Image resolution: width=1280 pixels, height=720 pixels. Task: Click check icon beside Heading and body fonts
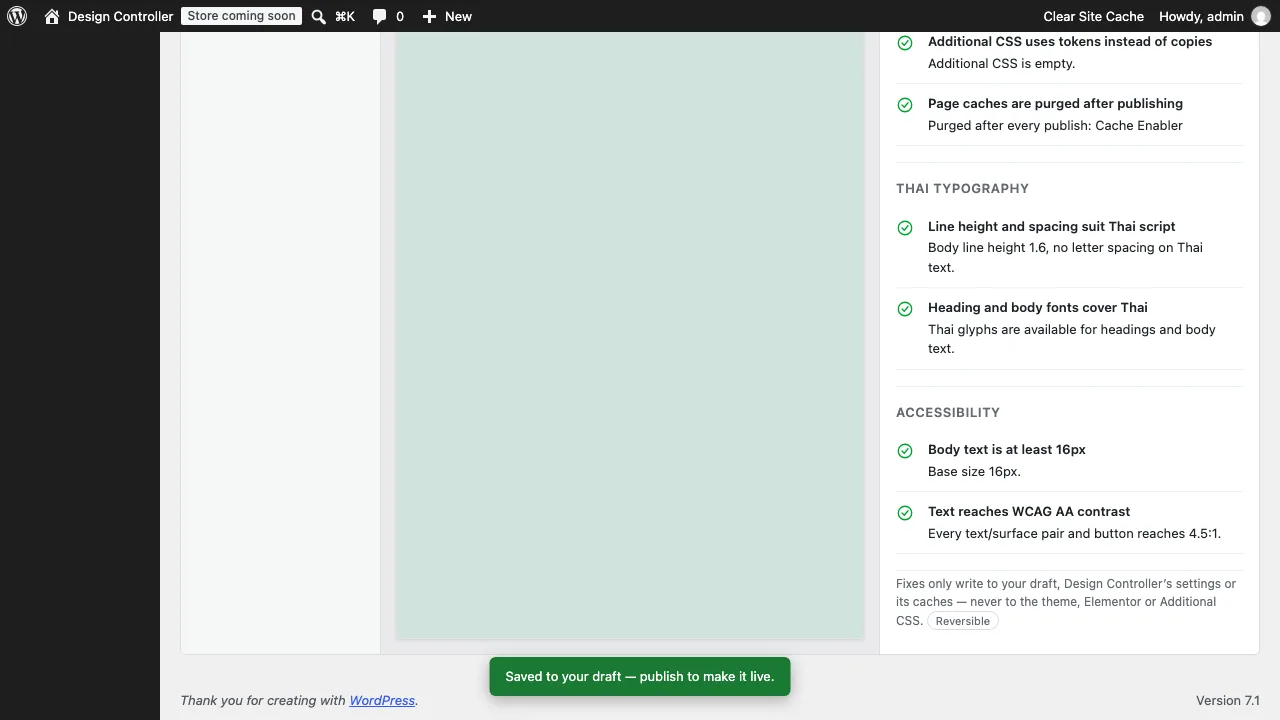(x=905, y=309)
